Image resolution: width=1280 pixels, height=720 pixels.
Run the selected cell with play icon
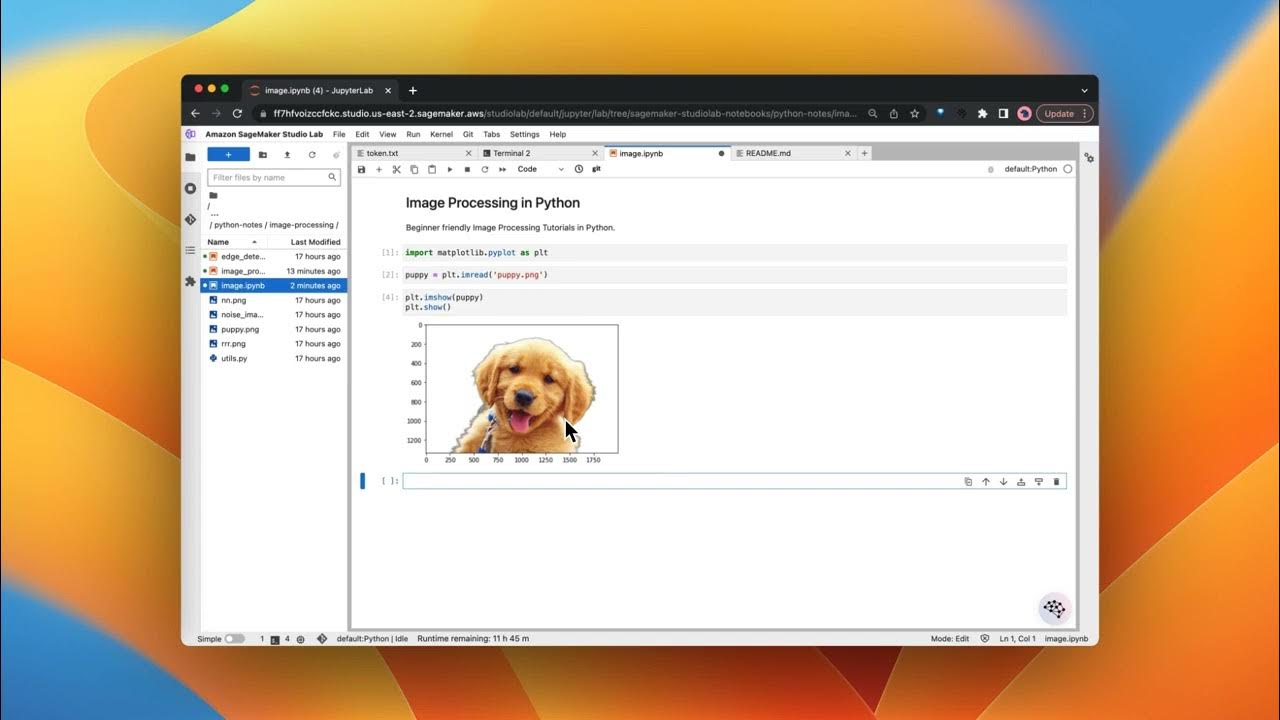[450, 170]
